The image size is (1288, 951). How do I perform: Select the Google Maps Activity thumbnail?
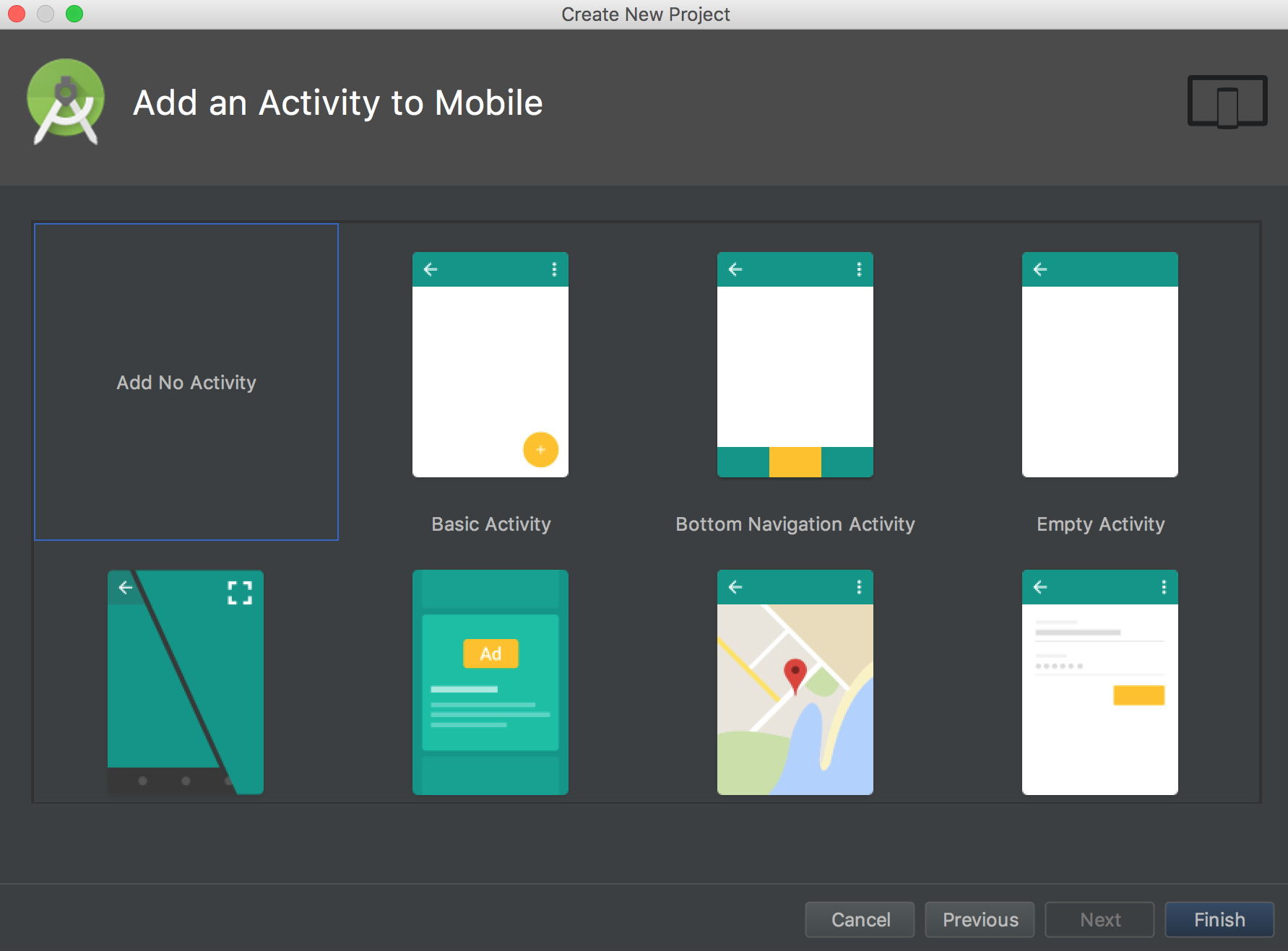point(795,682)
